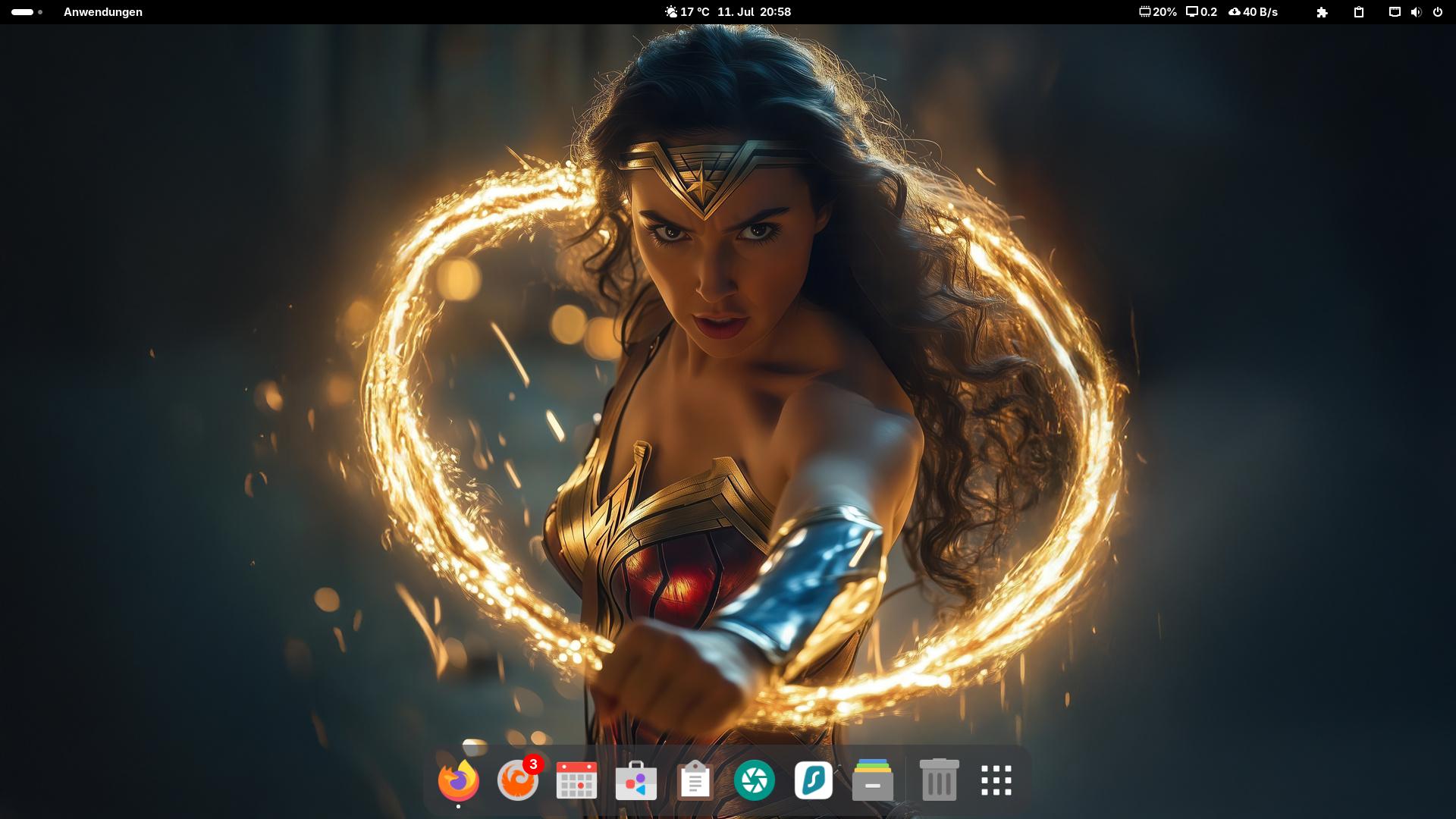This screenshot has width=1456, height=819.
Task: Open Firefox from the dock
Action: coord(458,780)
